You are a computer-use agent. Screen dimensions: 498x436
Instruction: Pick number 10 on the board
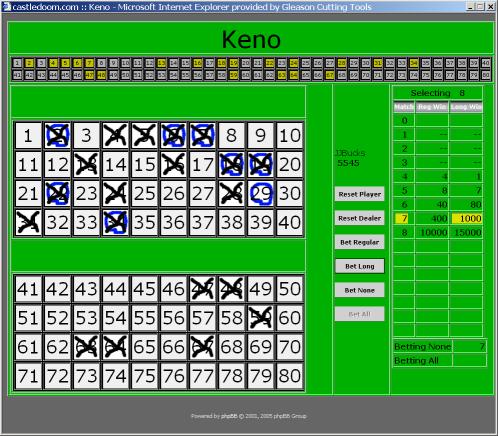(x=290, y=136)
